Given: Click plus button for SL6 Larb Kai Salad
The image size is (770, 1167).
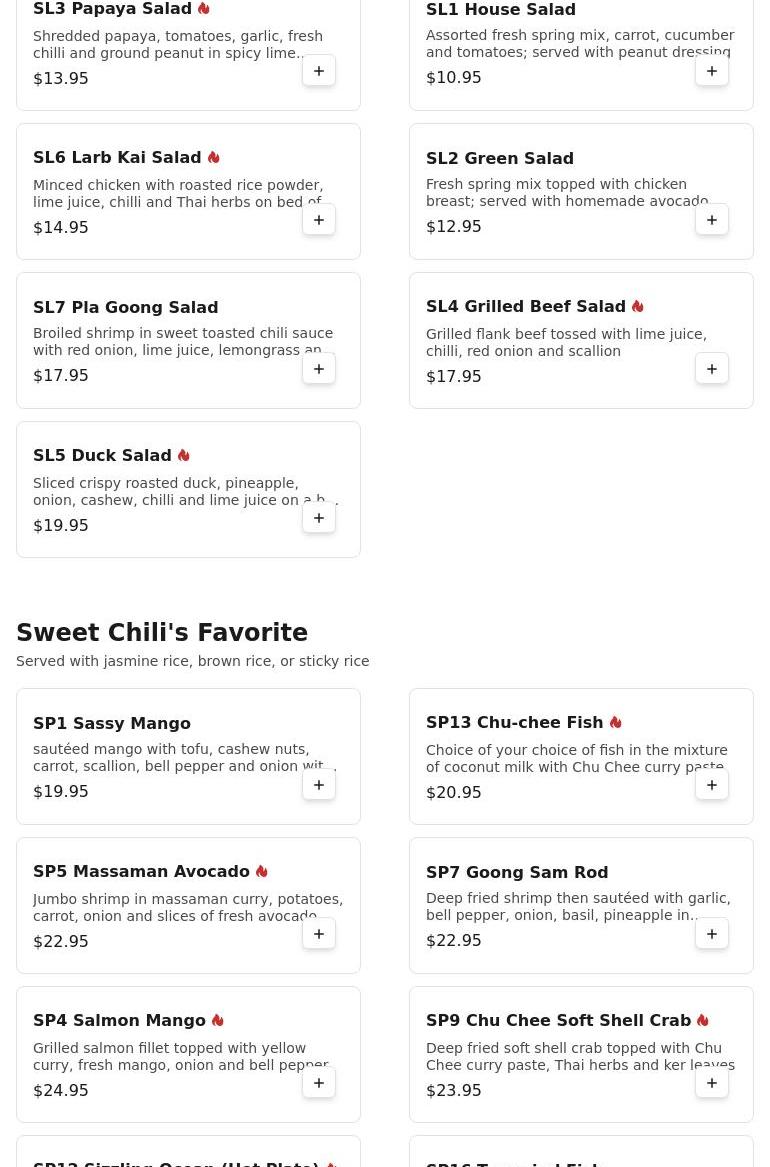Looking at the screenshot, I should click(318, 220).
